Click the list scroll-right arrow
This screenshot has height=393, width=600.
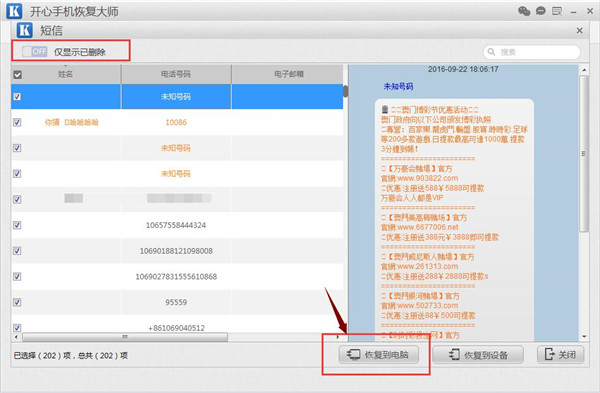(338, 337)
